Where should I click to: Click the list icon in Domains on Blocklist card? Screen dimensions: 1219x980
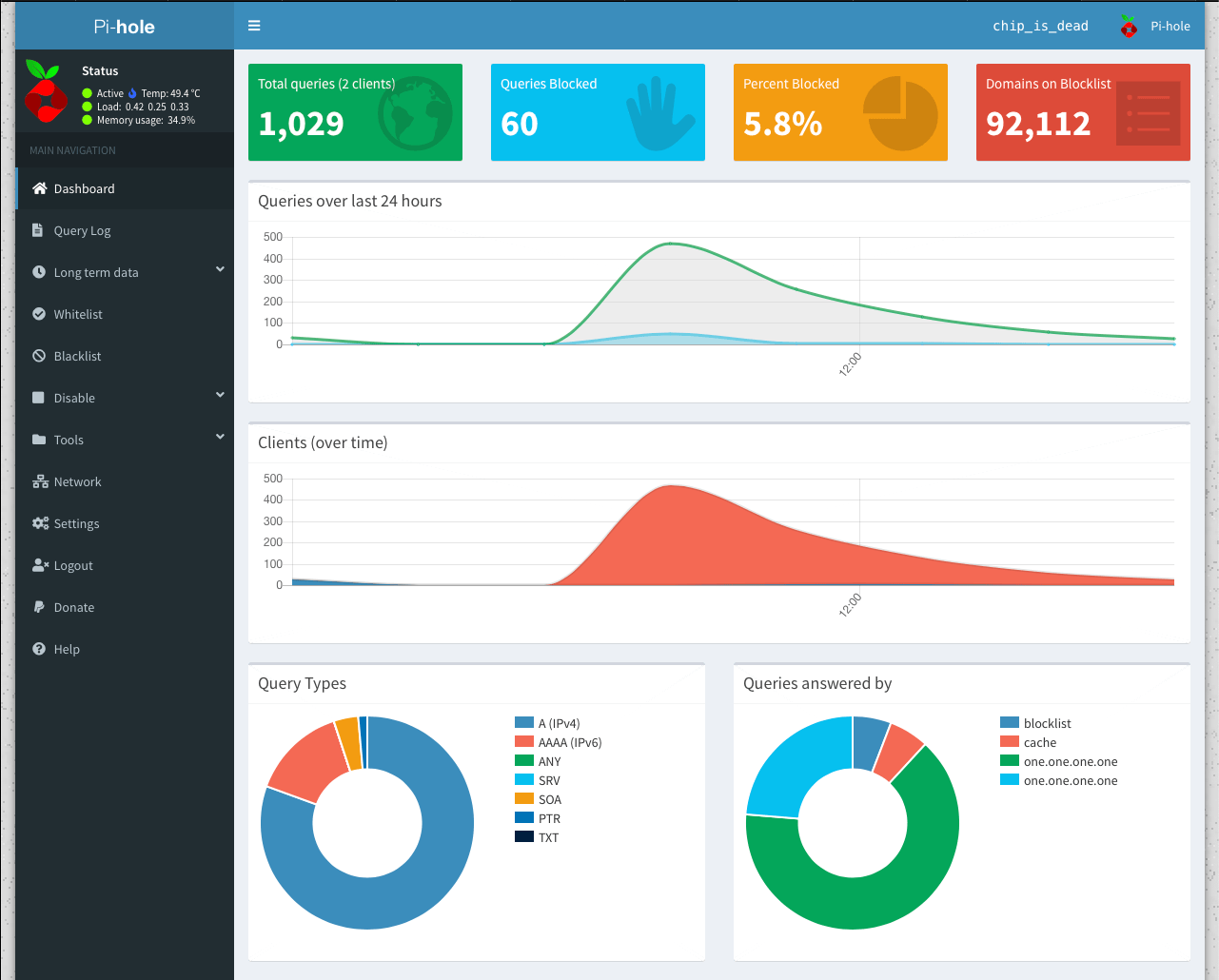click(x=1148, y=114)
